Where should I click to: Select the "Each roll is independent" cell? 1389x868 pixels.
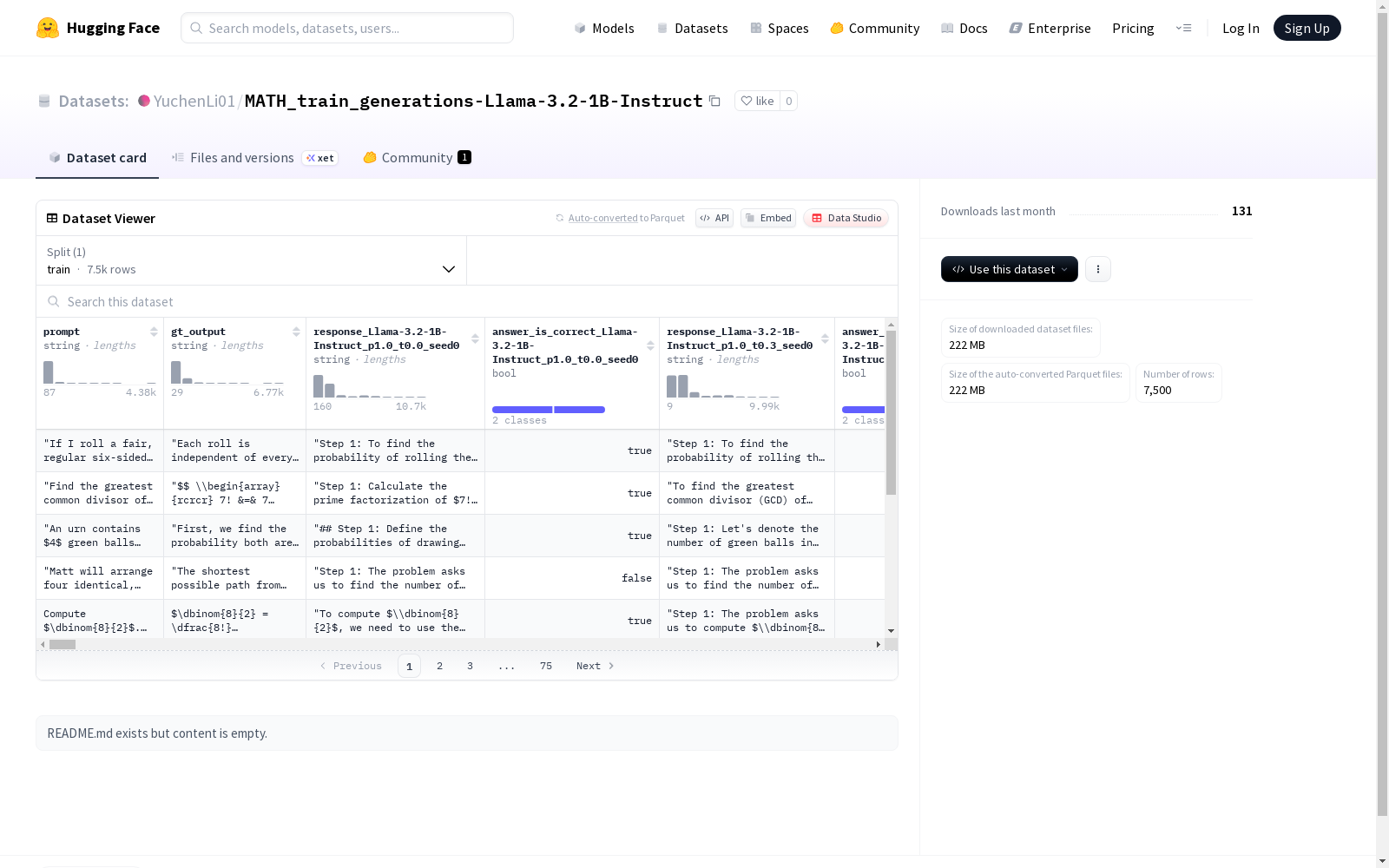tap(235, 450)
